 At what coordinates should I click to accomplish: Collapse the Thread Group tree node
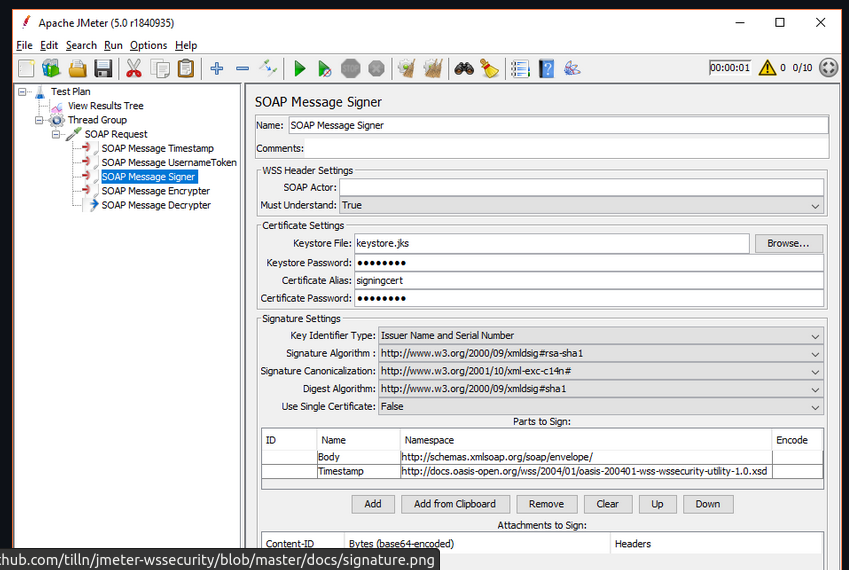(x=39, y=120)
